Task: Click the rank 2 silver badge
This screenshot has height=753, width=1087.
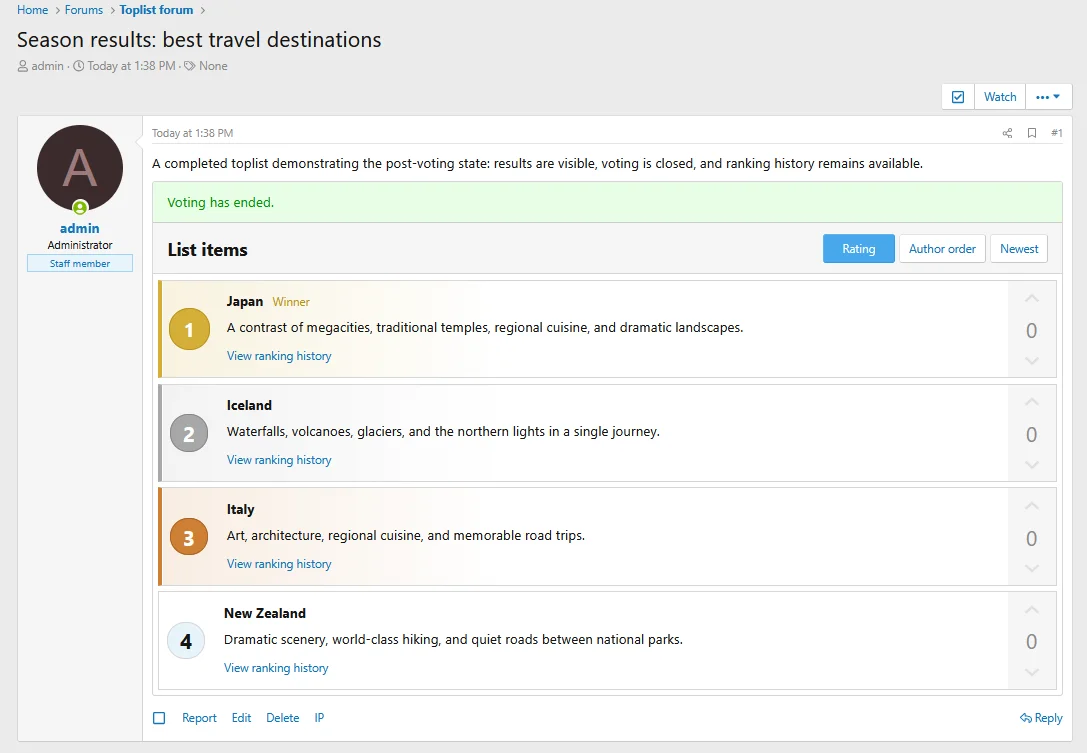Action: pyautogui.click(x=189, y=433)
